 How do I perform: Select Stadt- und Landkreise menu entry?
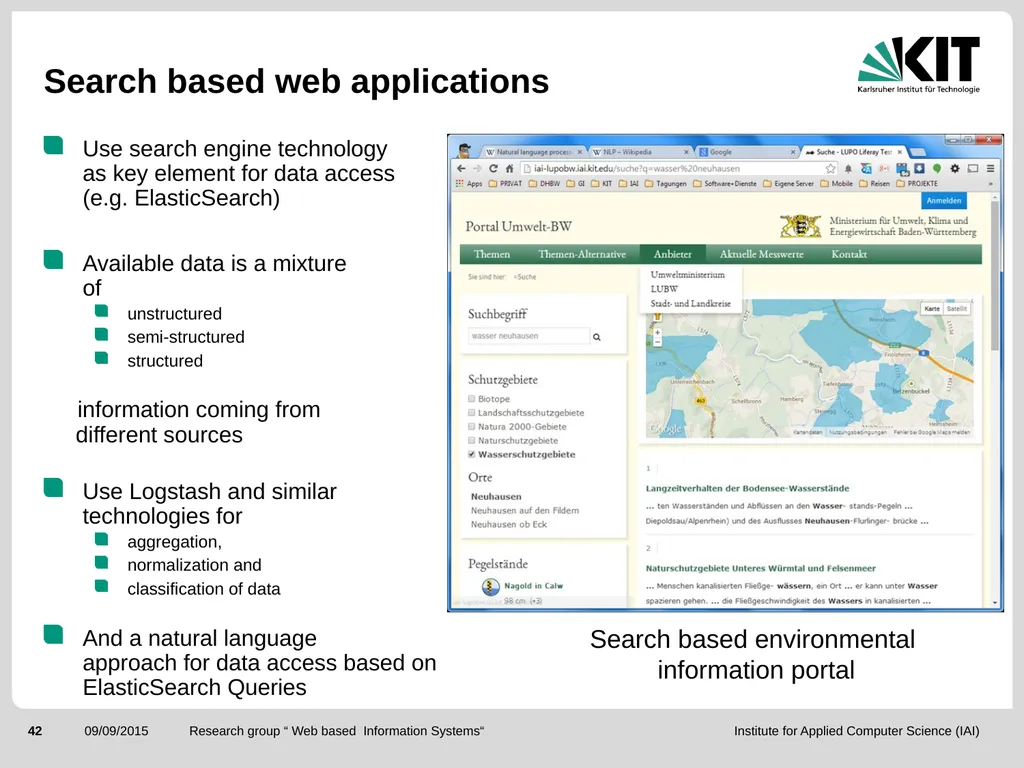pos(690,304)
